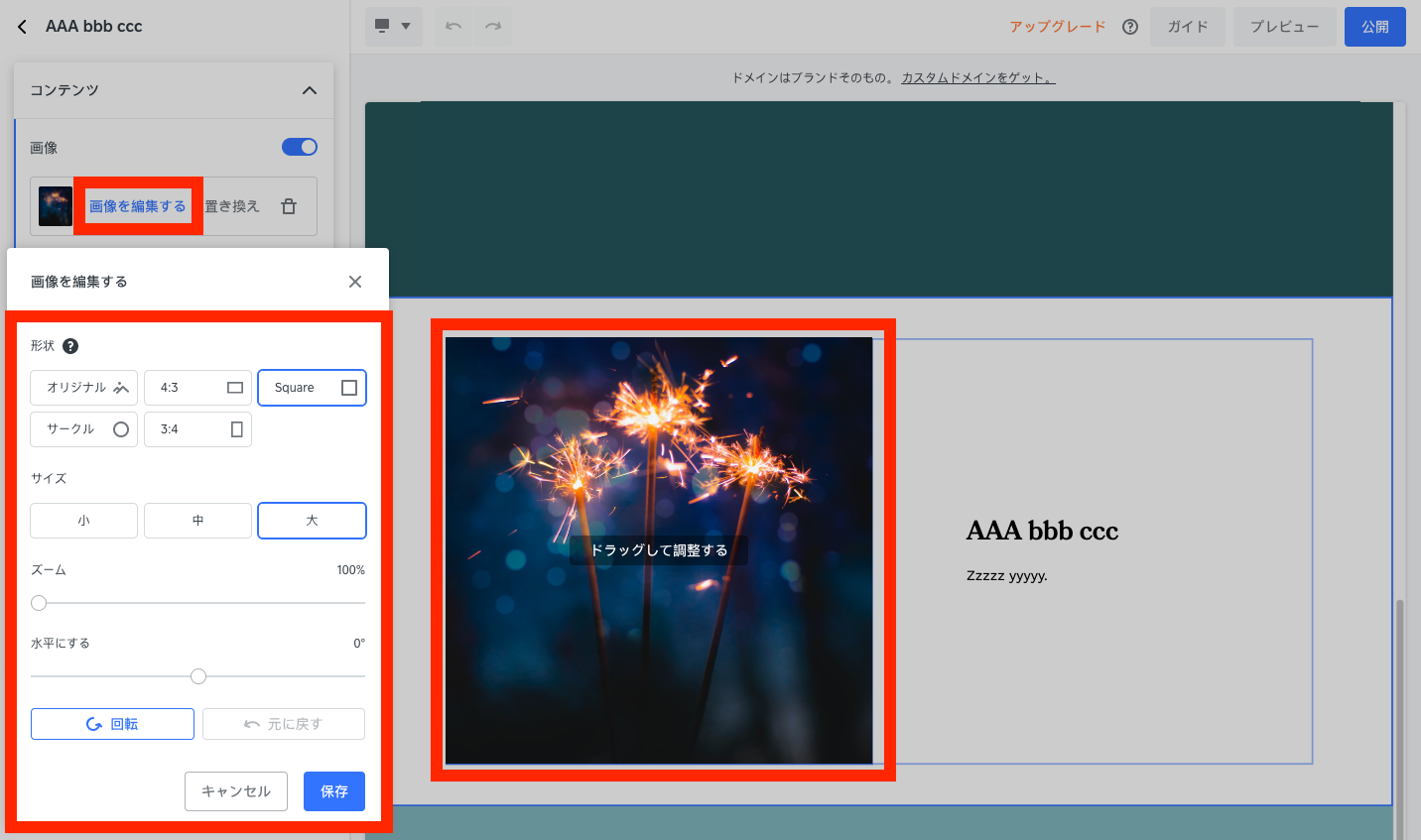Click the ズーム slider handle
This screenshot has height=840, width=1421.
(x=39, y=603)
